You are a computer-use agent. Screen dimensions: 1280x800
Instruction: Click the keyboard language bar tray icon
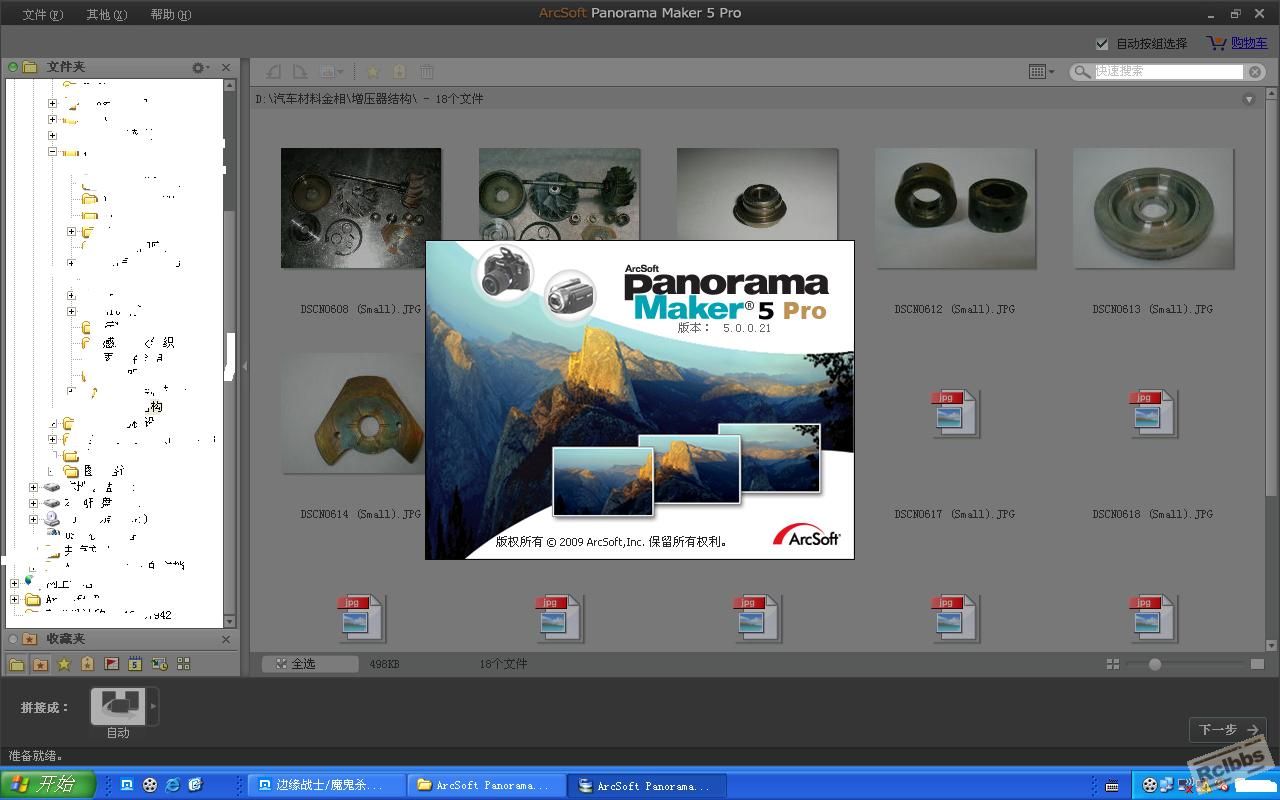pos(1112,786)
